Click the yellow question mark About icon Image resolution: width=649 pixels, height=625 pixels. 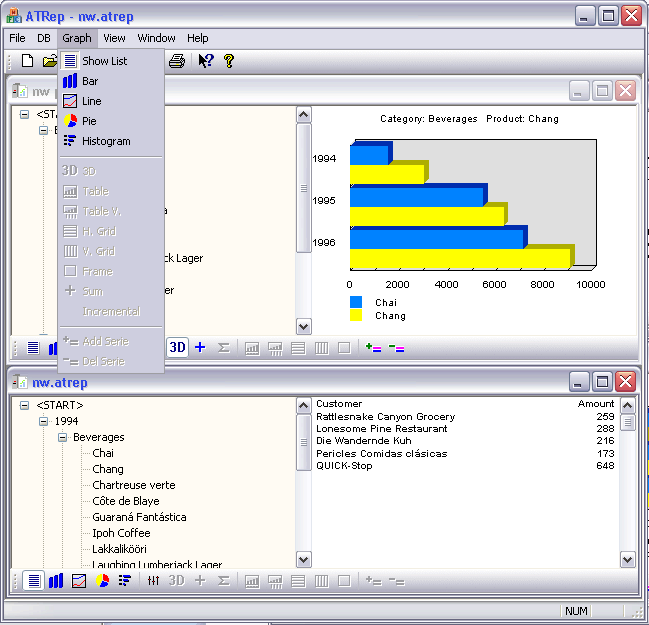pyautogui.click(x=229, y=61)
